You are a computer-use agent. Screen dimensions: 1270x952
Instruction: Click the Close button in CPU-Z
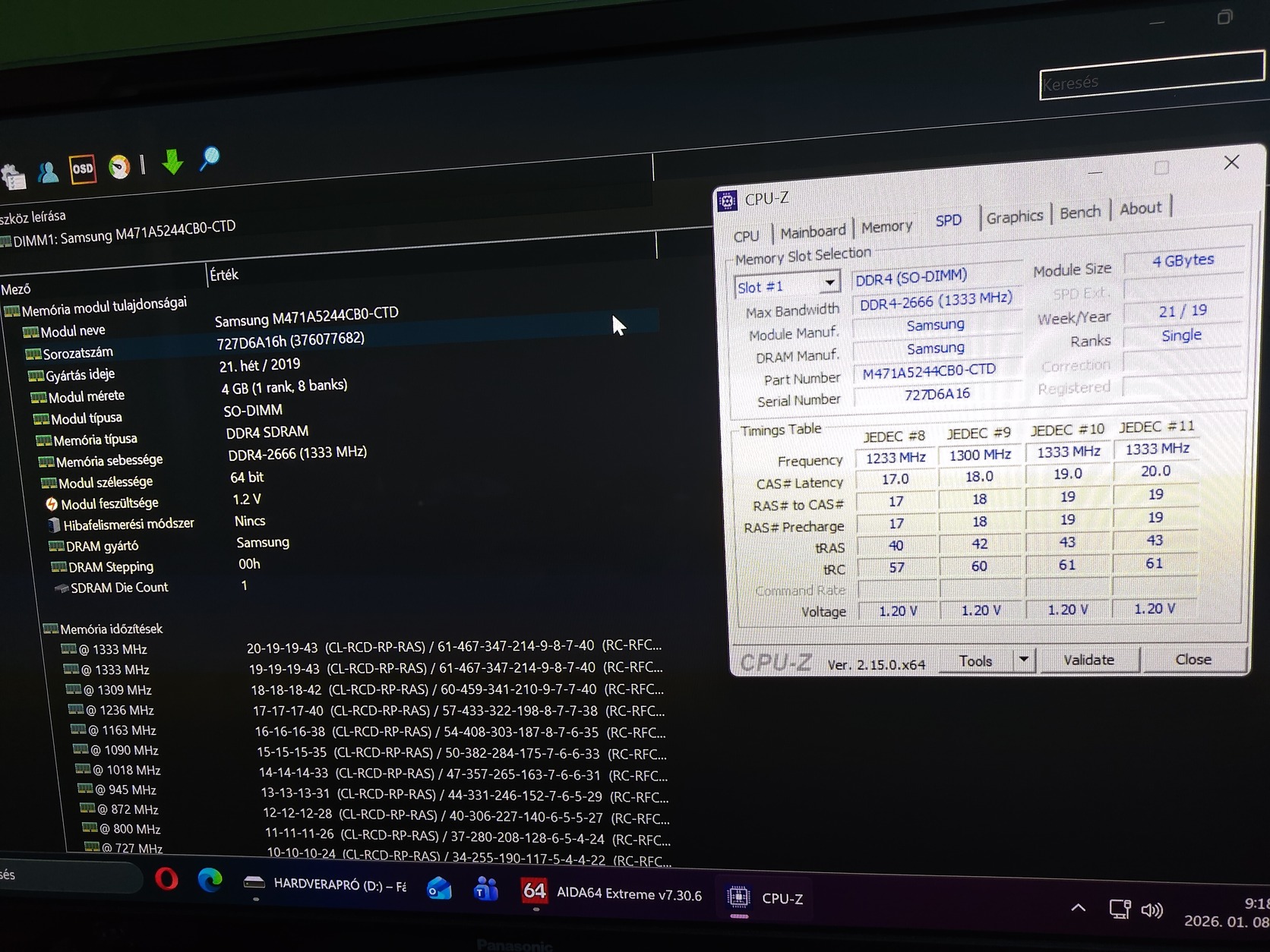pos(1193,659)
